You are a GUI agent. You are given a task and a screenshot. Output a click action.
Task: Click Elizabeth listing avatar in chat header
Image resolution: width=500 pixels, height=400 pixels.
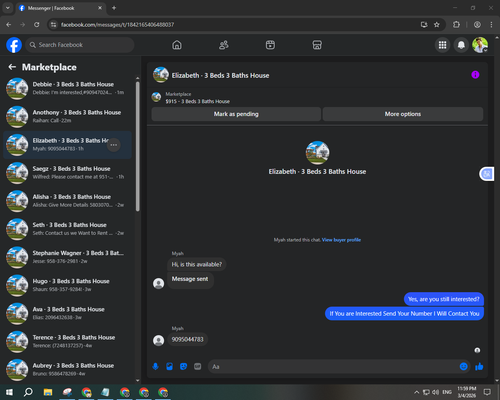[161, 75]
